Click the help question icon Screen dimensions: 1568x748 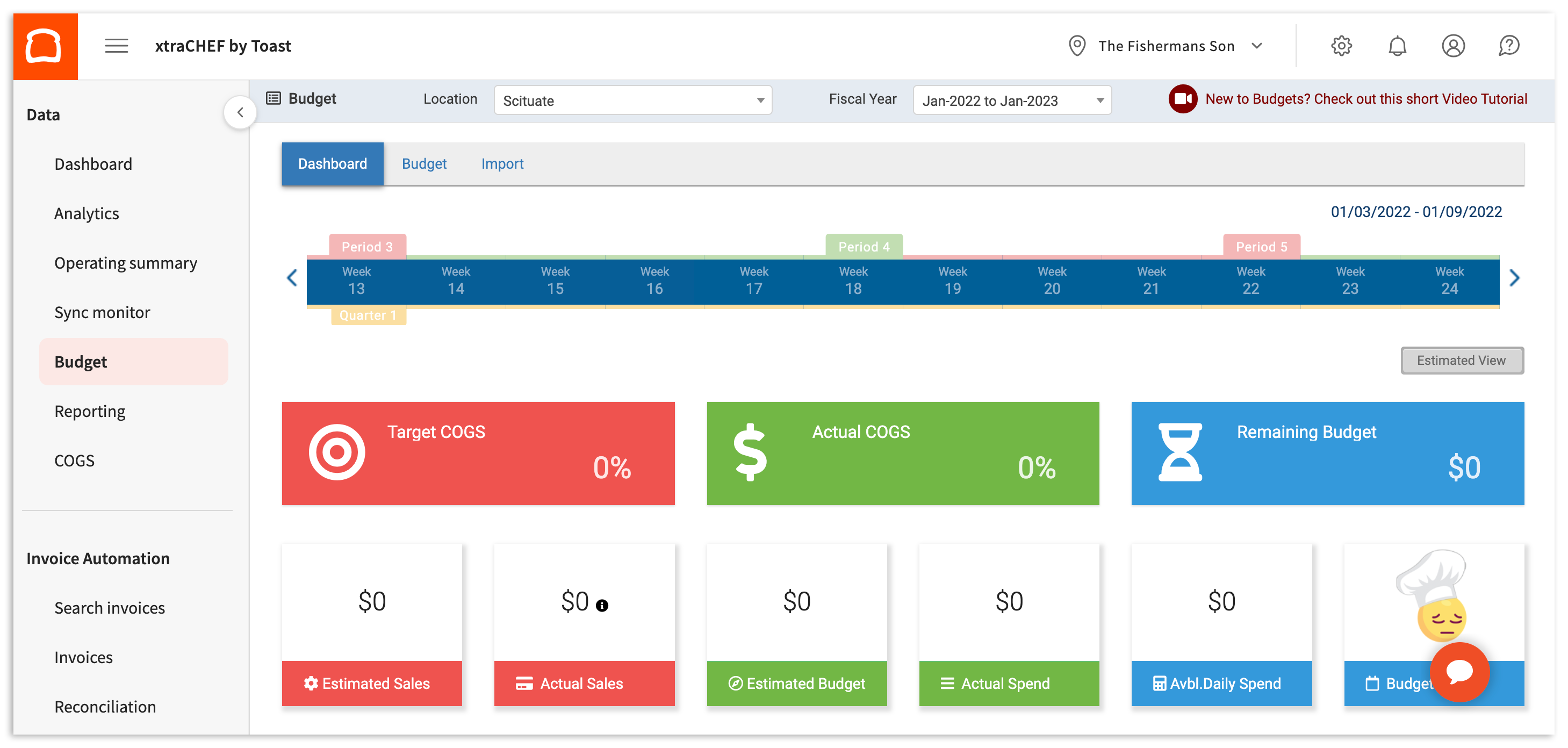coord(1509,46)
